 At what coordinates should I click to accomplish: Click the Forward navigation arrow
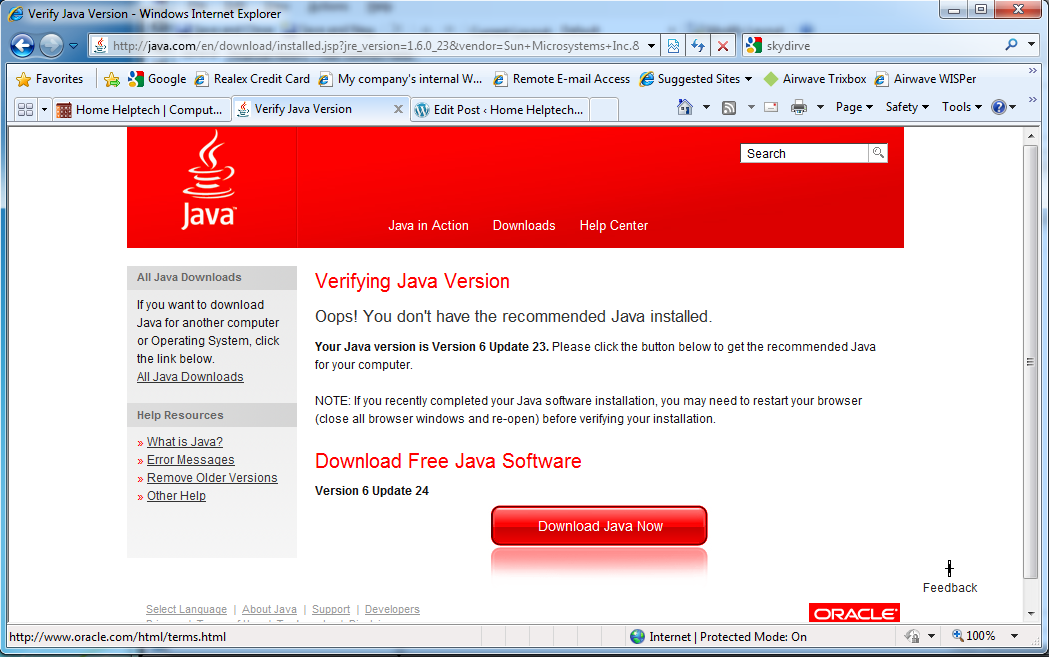coord(51,45)
